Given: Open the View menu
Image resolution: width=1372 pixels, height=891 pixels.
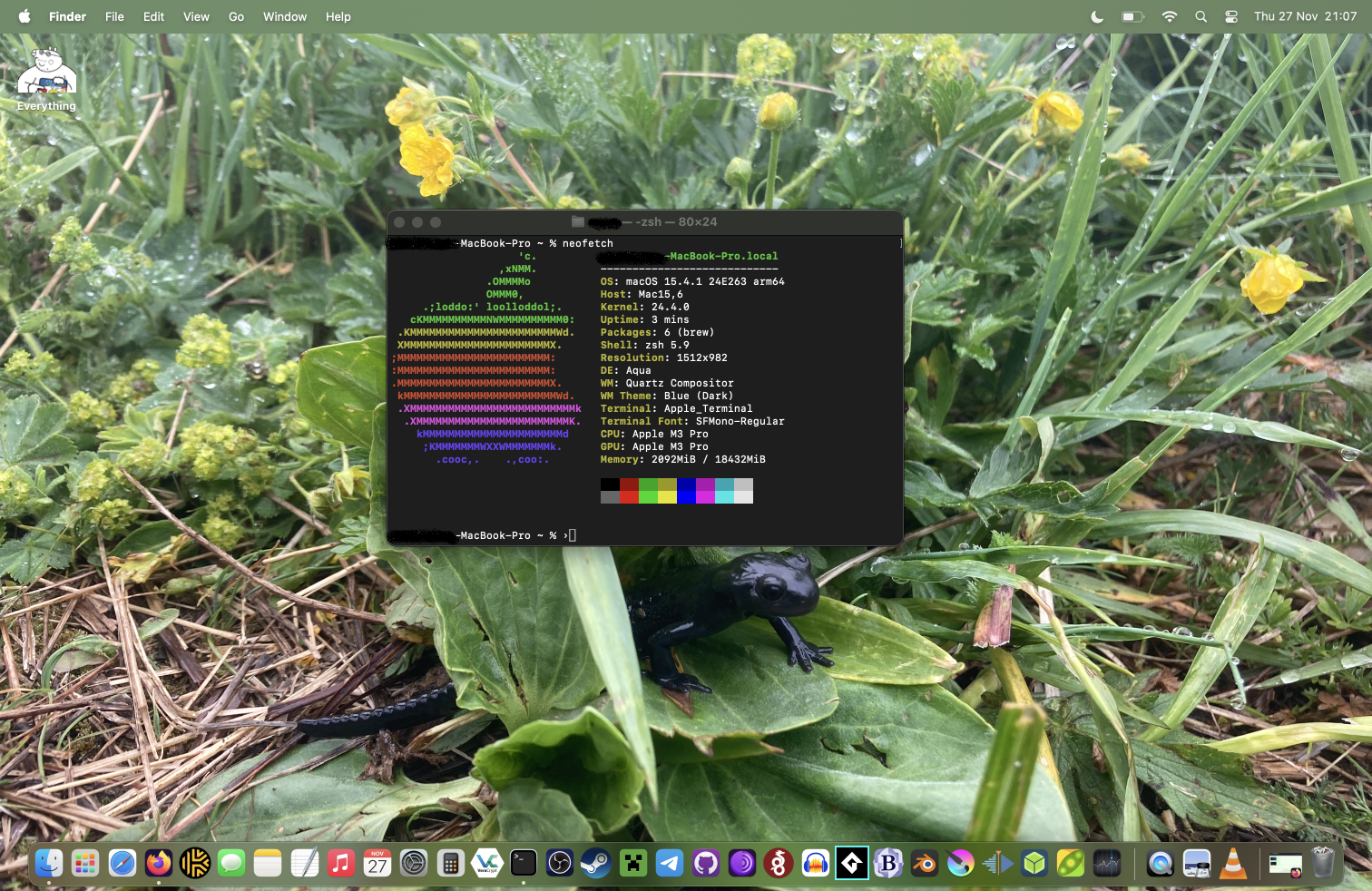Looking at the screenshot, I should [196, 16].
